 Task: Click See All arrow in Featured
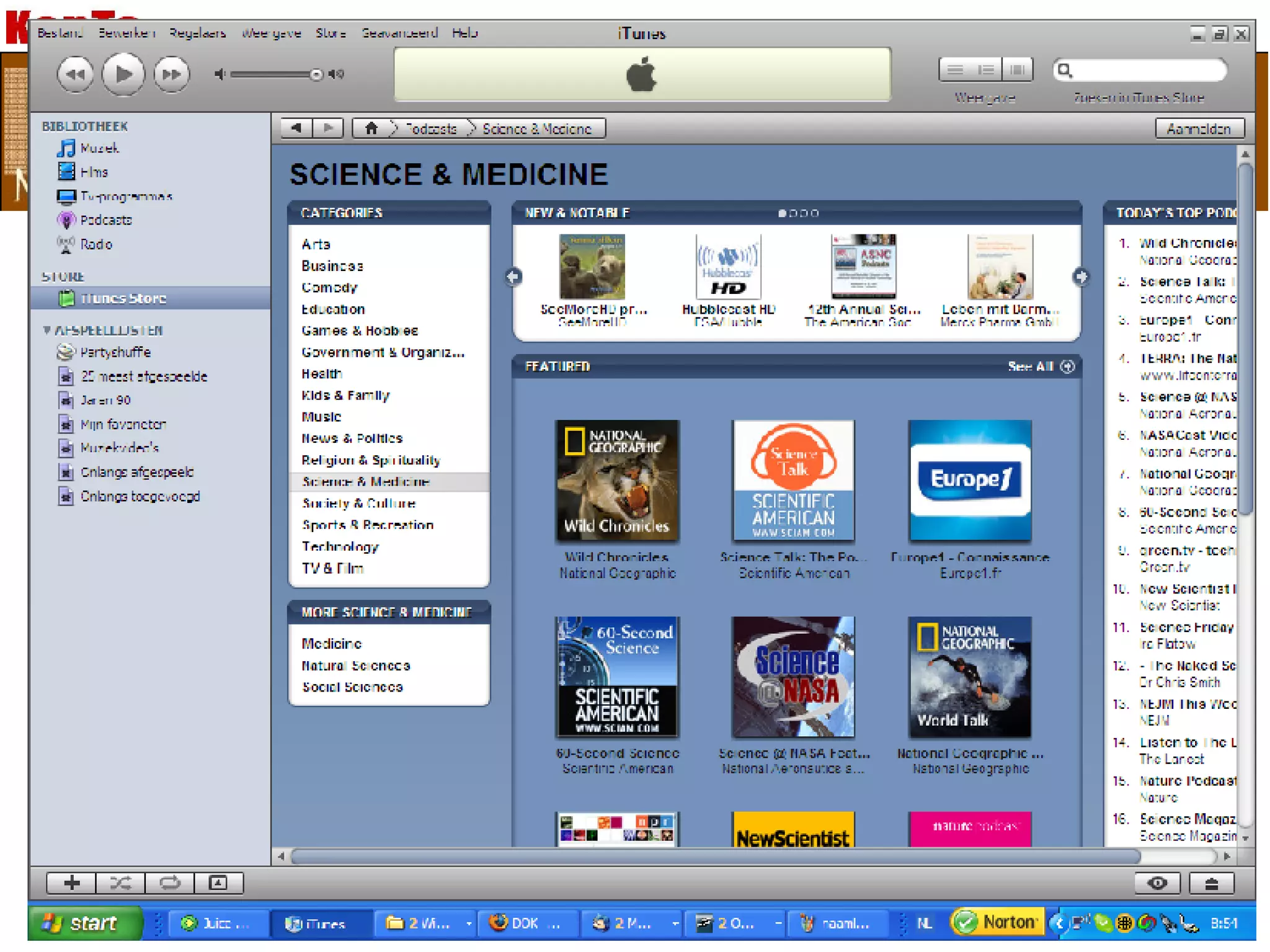click(1067, 367)
